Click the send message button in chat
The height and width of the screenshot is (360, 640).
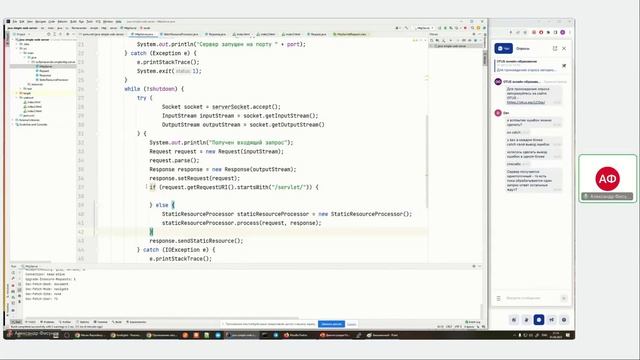click(x=564, y=298)
